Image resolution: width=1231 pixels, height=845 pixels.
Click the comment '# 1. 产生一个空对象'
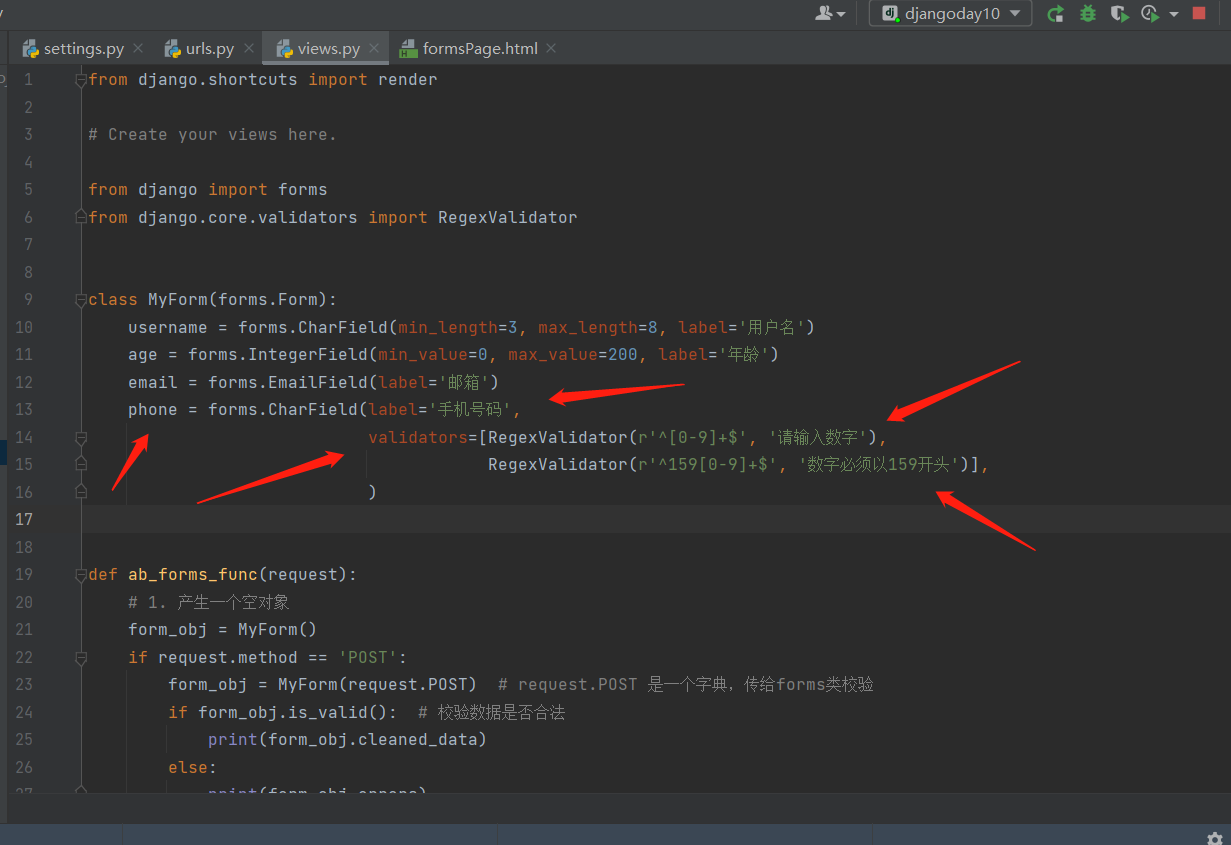coord(209,602)
